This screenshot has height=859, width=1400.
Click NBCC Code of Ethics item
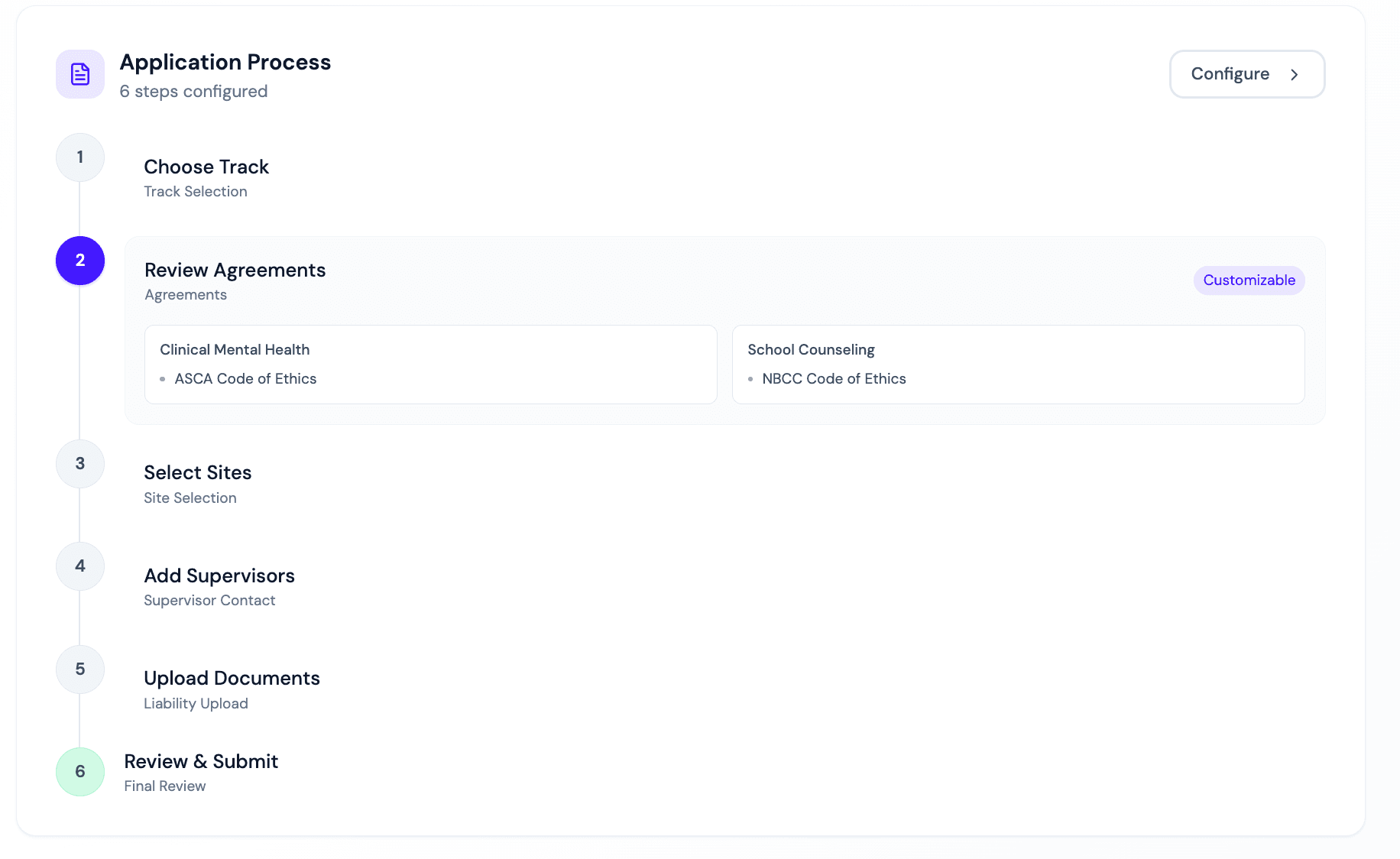pyautogui.click(x=834, y=379)
